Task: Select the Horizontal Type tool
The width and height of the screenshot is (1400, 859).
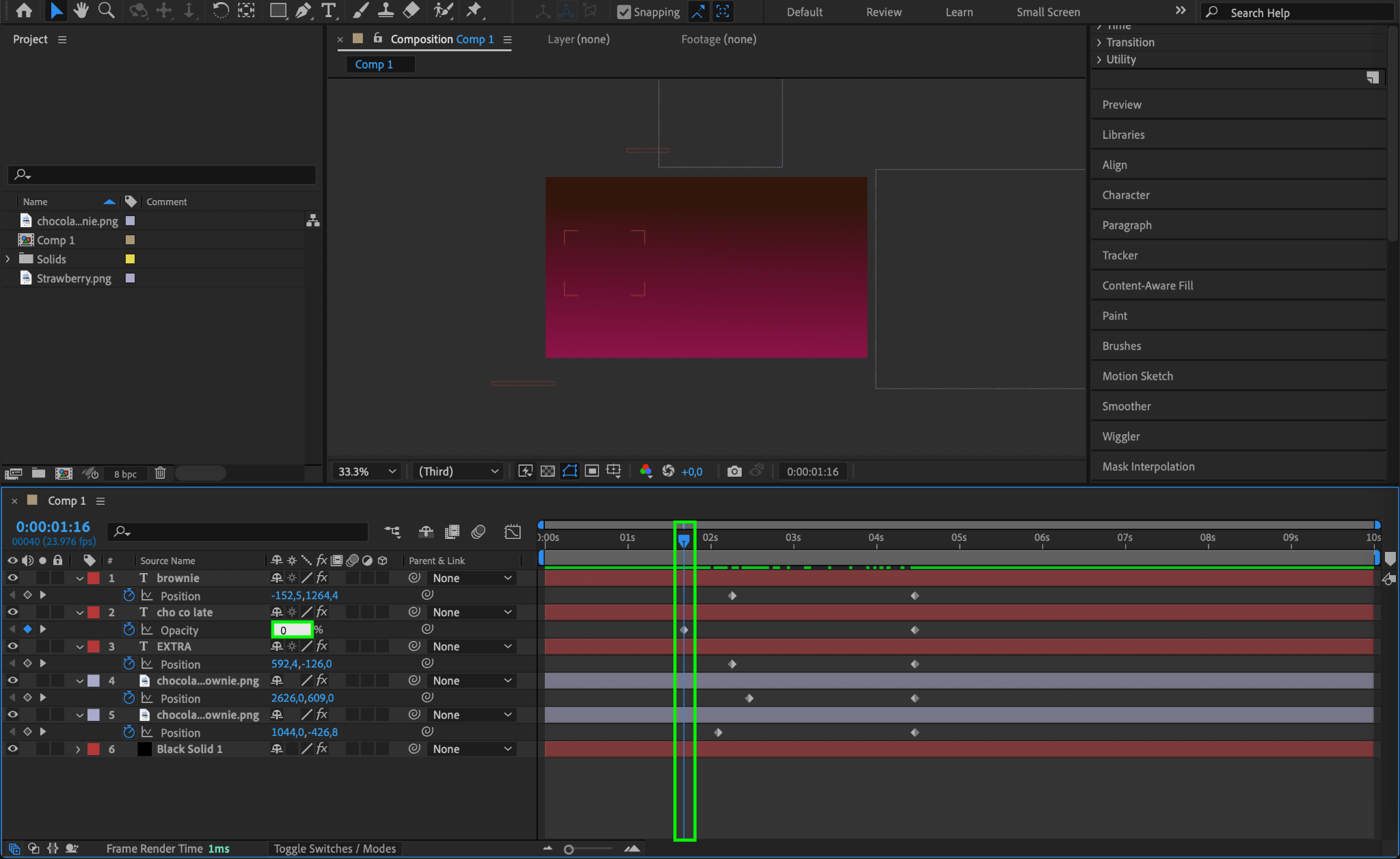Action: point(328,10)
